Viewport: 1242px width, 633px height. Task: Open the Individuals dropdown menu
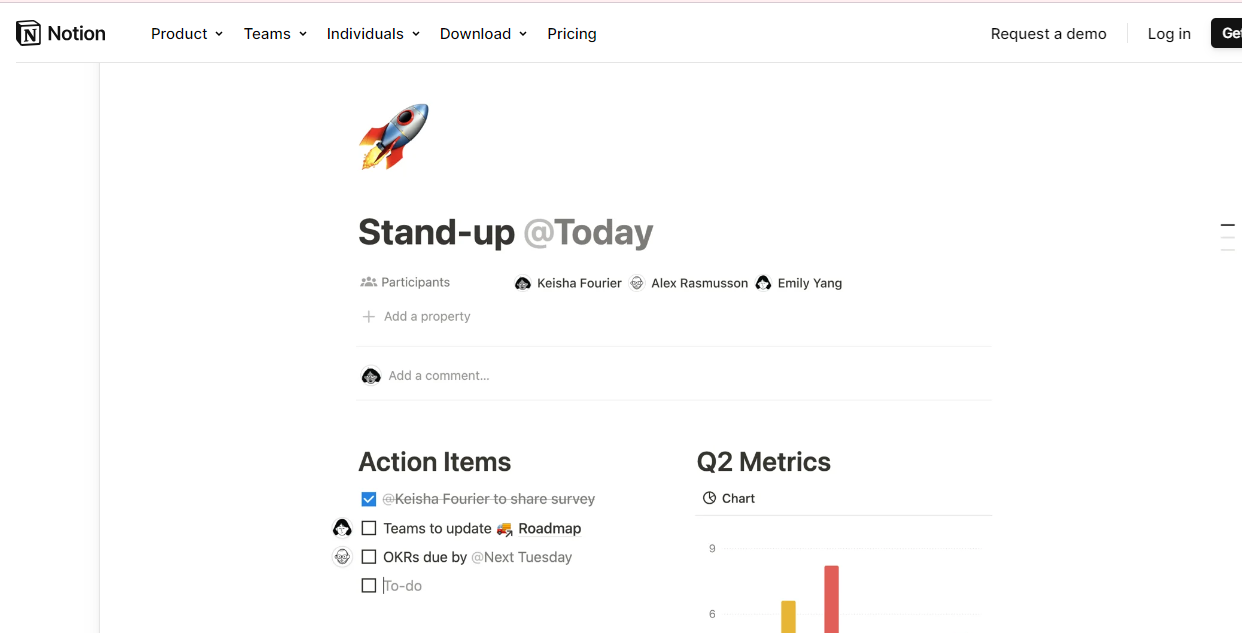point(373,33)
